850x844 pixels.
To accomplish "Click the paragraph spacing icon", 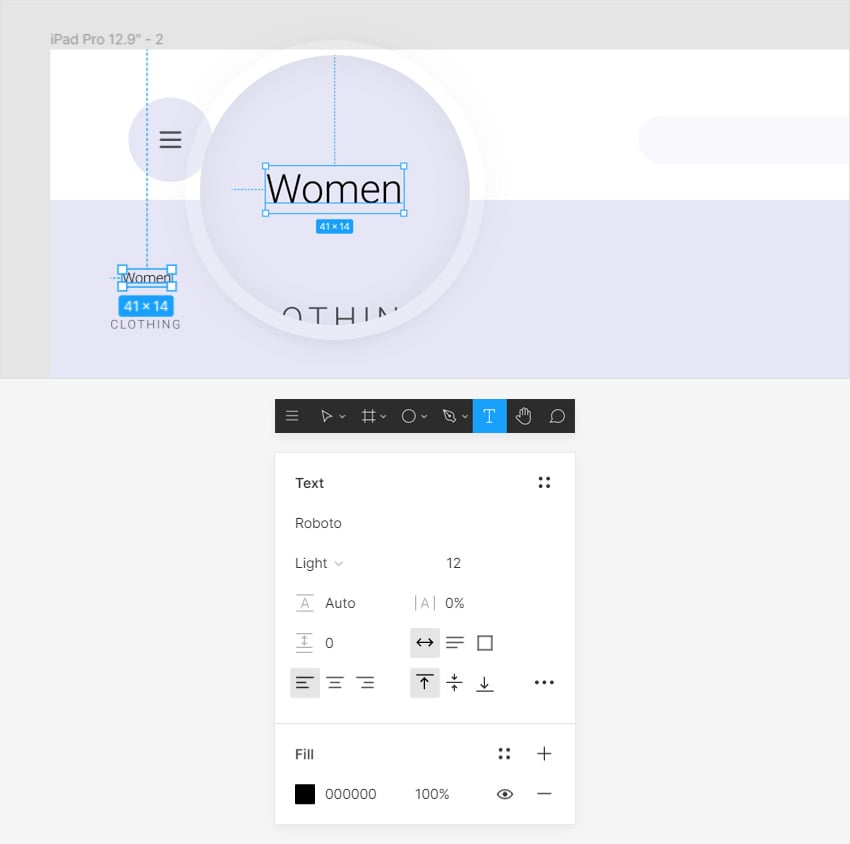I will (x=305, y=643).
